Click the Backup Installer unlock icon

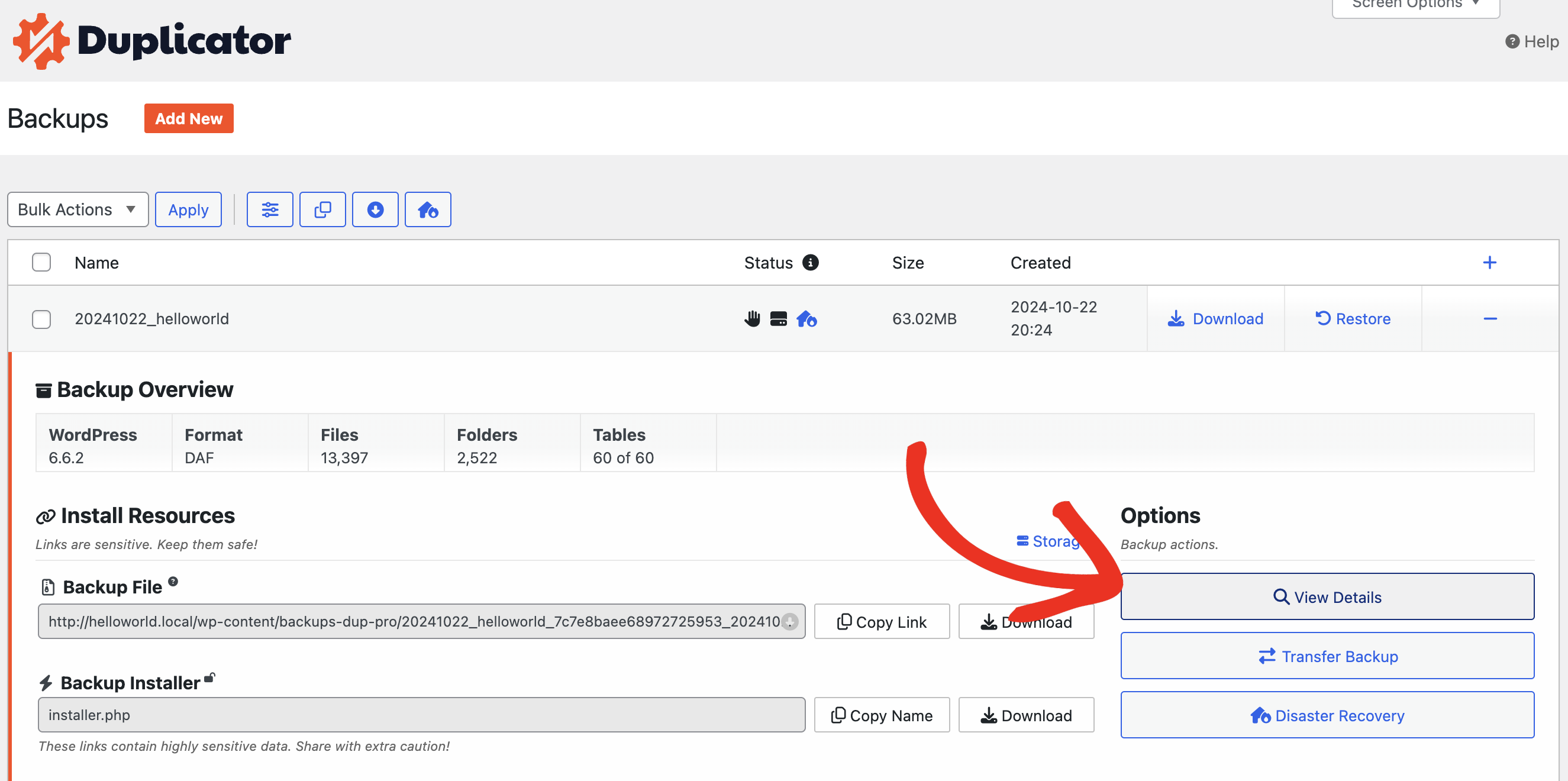coord(209,677)
